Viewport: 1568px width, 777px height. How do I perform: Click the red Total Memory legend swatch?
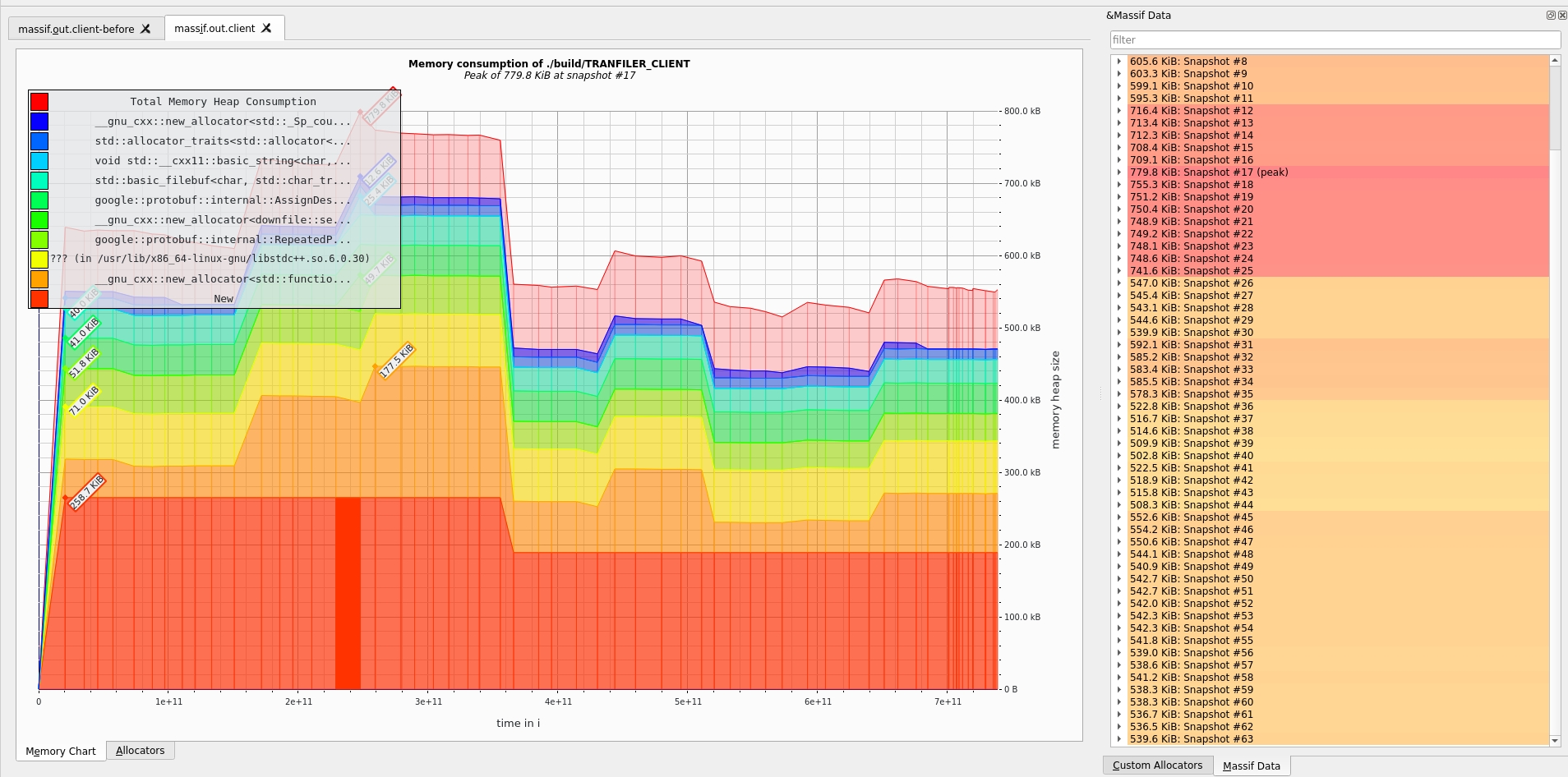39,102
